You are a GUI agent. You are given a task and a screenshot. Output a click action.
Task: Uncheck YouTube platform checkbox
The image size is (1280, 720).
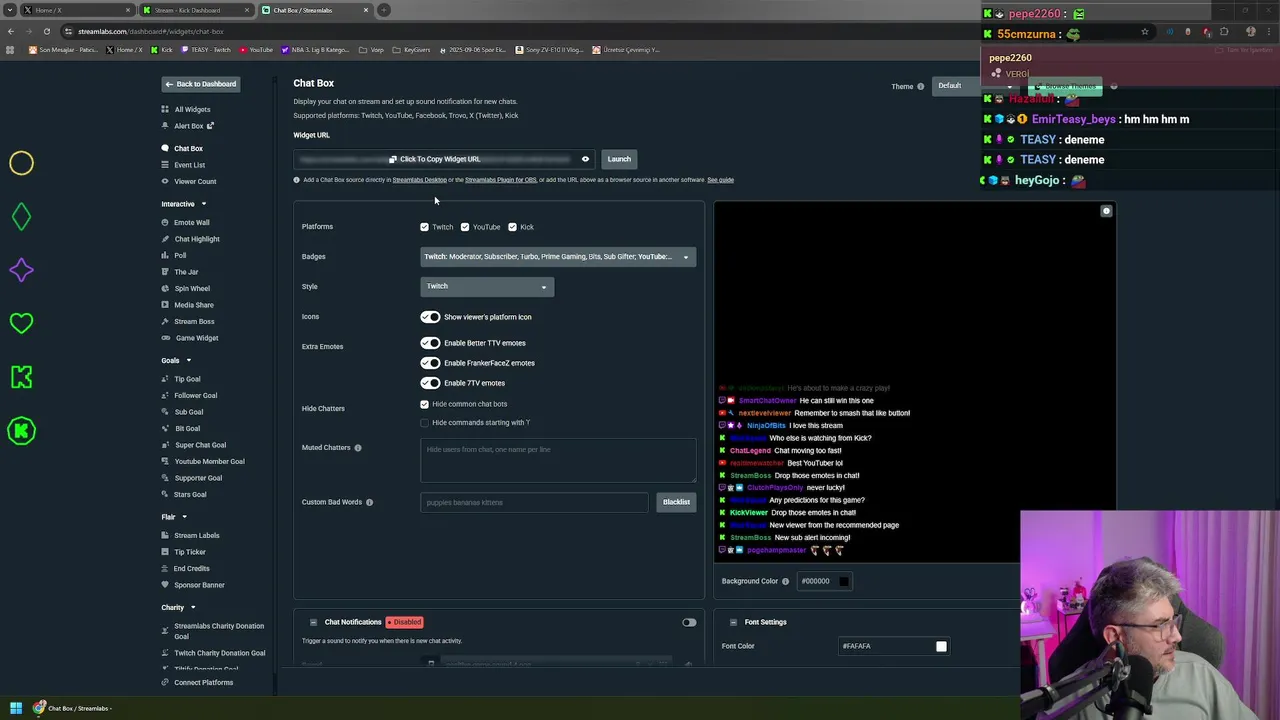point(465,227)
